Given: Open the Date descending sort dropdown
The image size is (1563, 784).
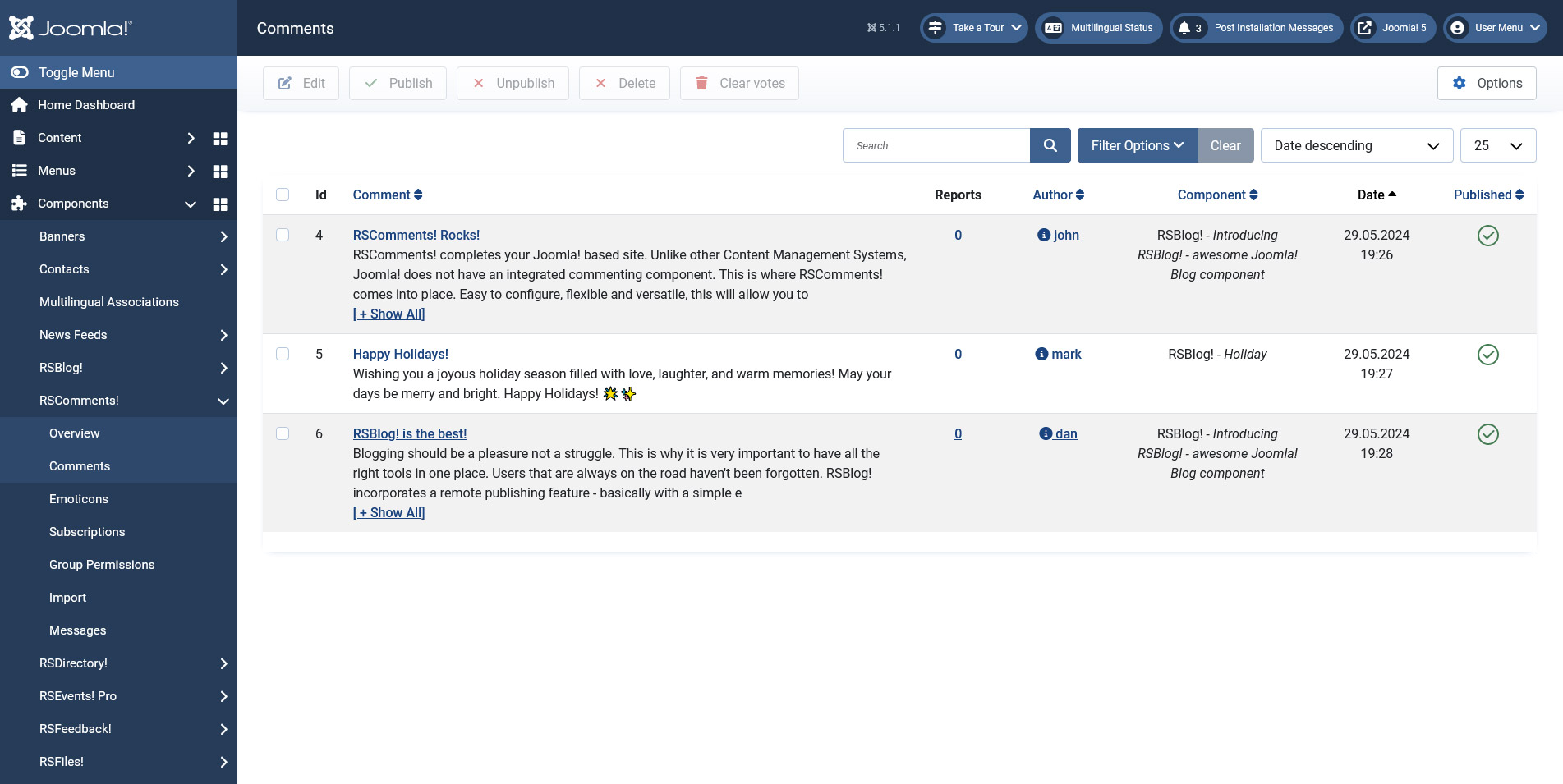Looking at the screenshot, I should click(1357, 145).
